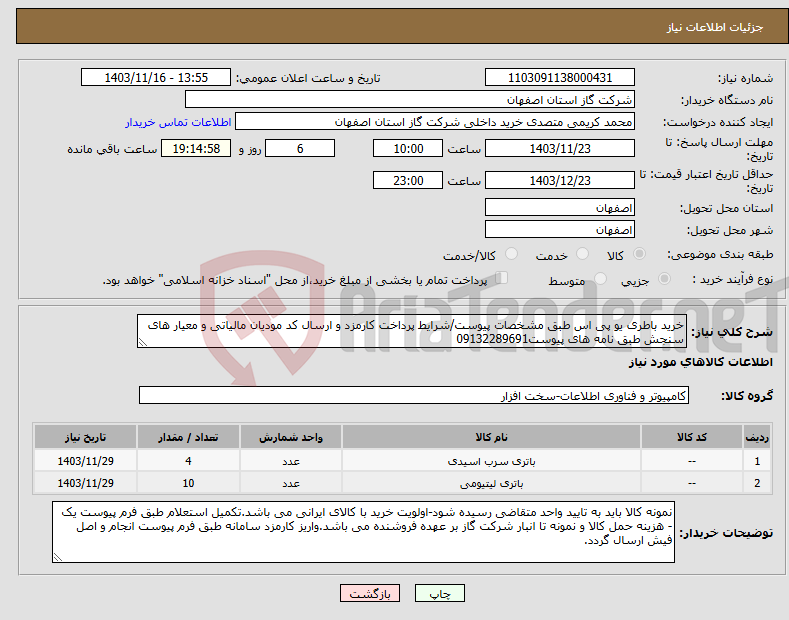
Task: Click the remaining time field 19:14:58
Action: pos(196,148)
